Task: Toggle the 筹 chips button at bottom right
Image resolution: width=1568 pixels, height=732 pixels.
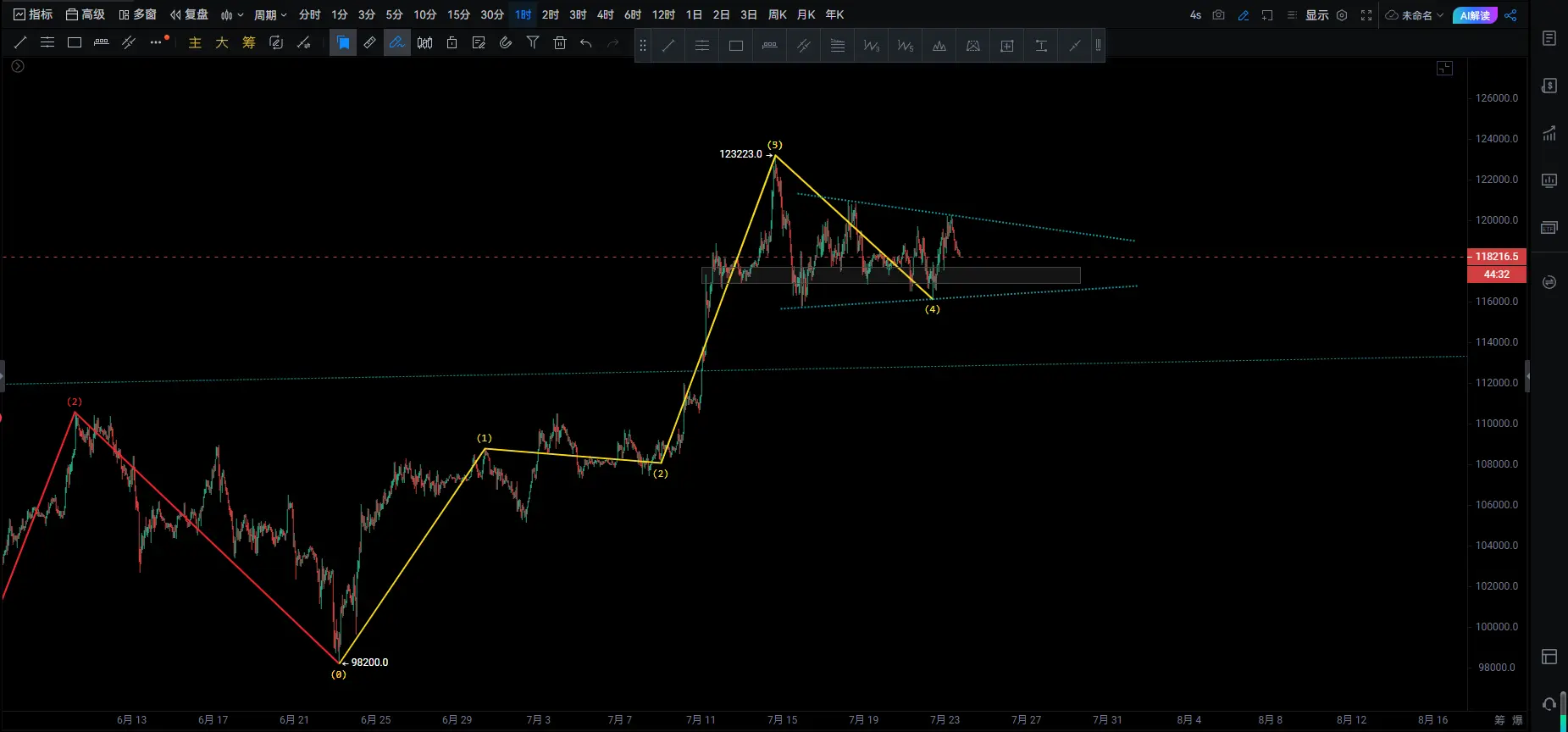Action: pyautogui.click(x=1499, y=720)
